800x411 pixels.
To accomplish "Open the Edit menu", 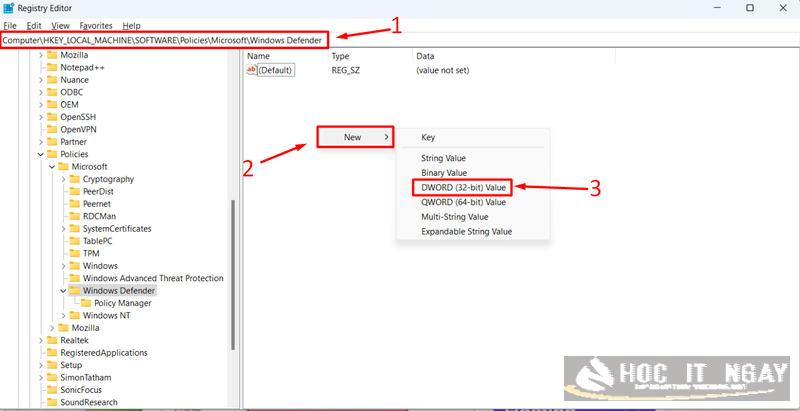I will pos(34,25).
